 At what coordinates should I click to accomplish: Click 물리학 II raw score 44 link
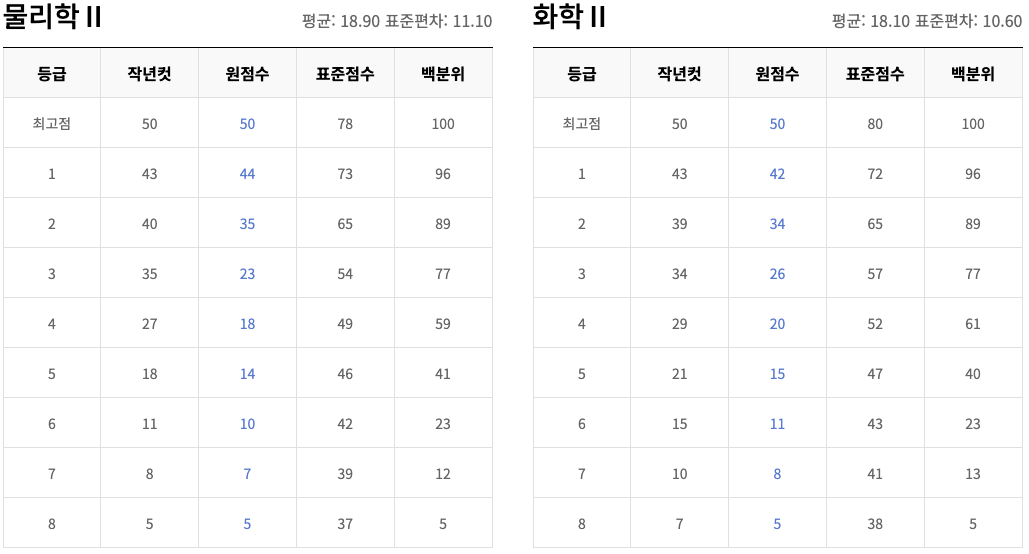point(247,174)
